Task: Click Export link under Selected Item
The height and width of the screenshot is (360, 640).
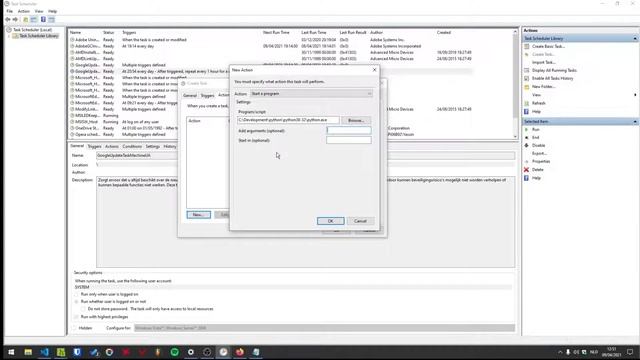Action: pyautogui.click(x=539, y=153)
